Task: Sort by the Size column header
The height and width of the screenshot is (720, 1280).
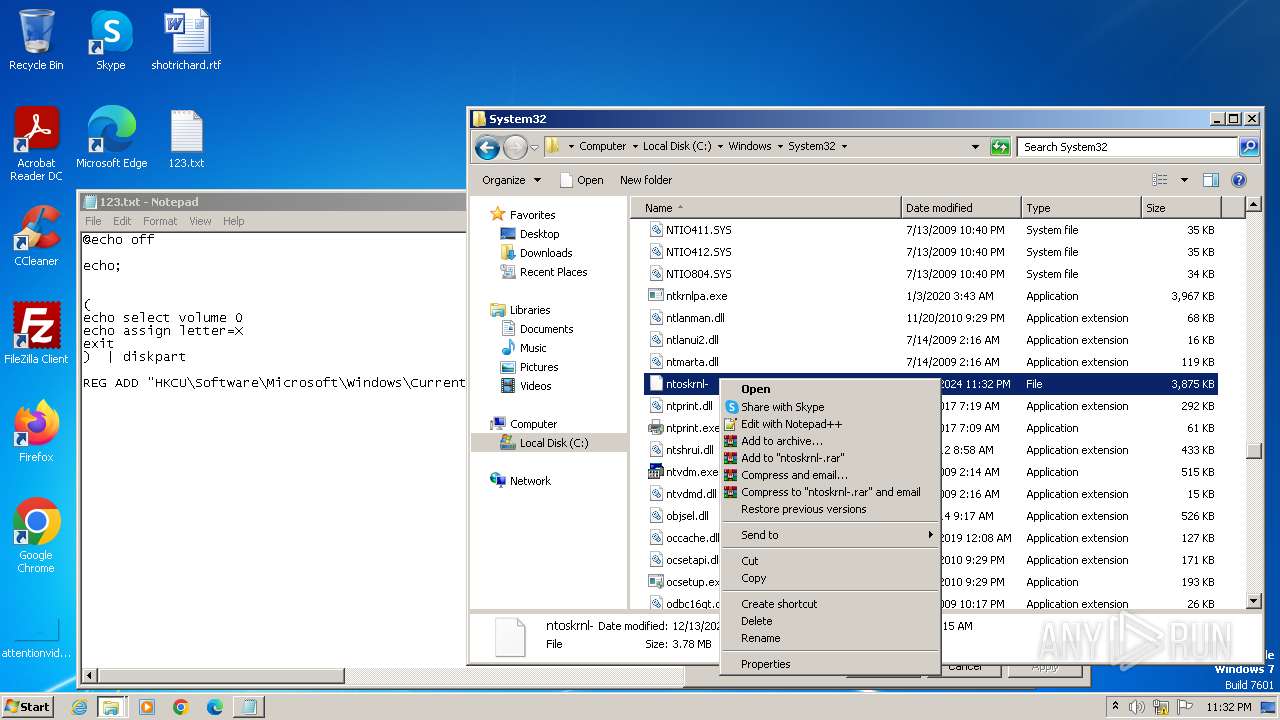Action: 1180,208
